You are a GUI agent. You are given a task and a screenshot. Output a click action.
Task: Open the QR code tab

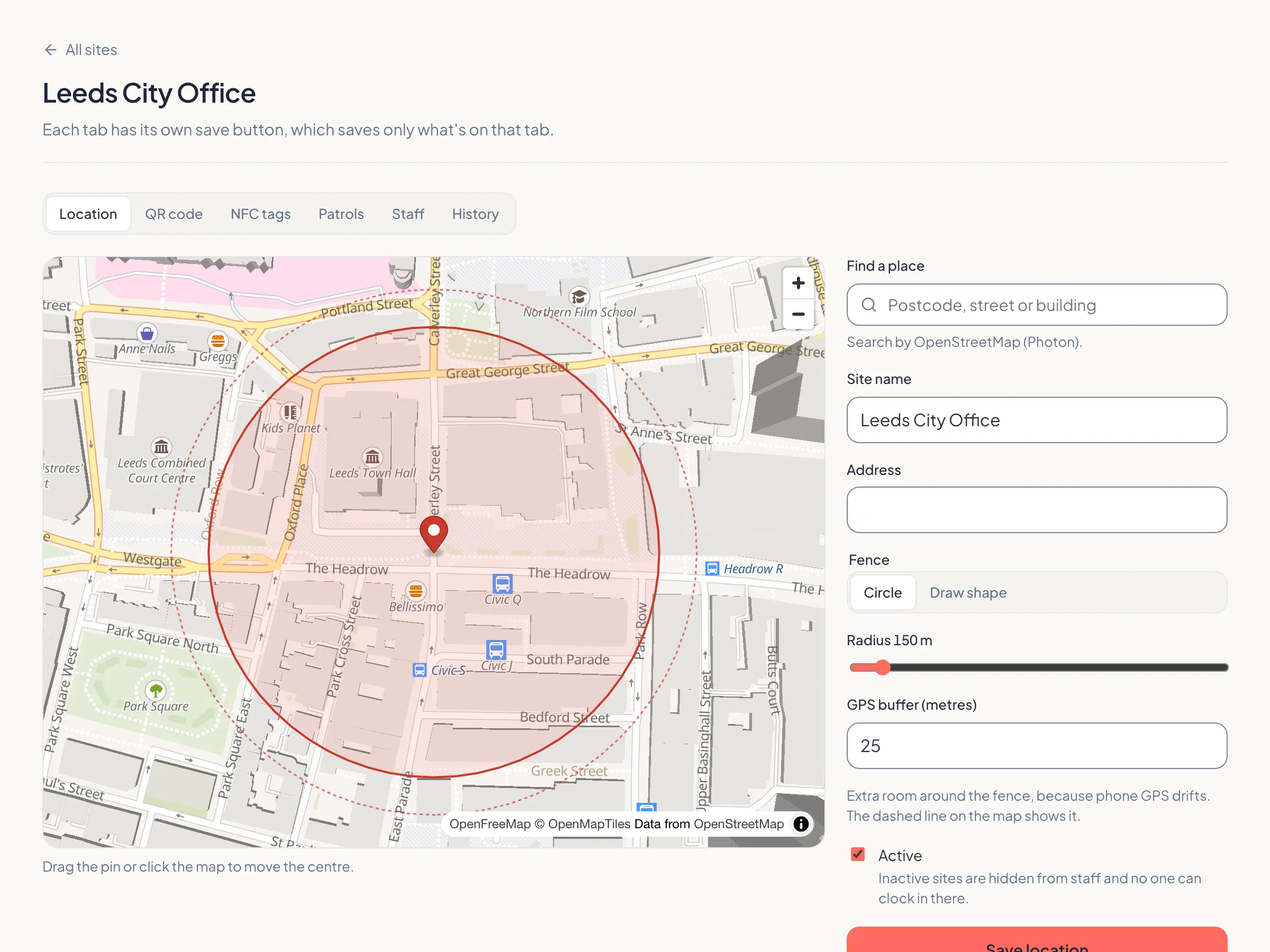174,214
